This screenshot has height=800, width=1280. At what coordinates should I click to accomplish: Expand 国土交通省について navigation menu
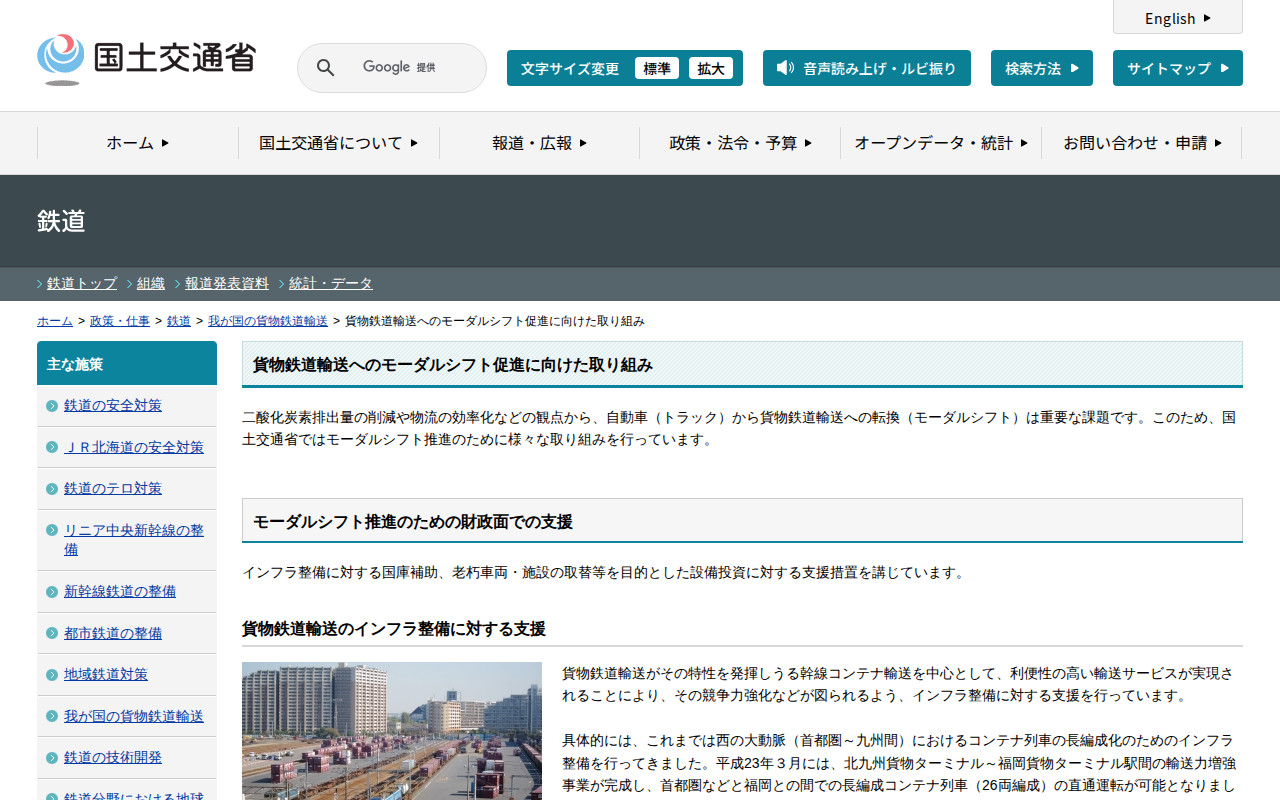(338, 143)
